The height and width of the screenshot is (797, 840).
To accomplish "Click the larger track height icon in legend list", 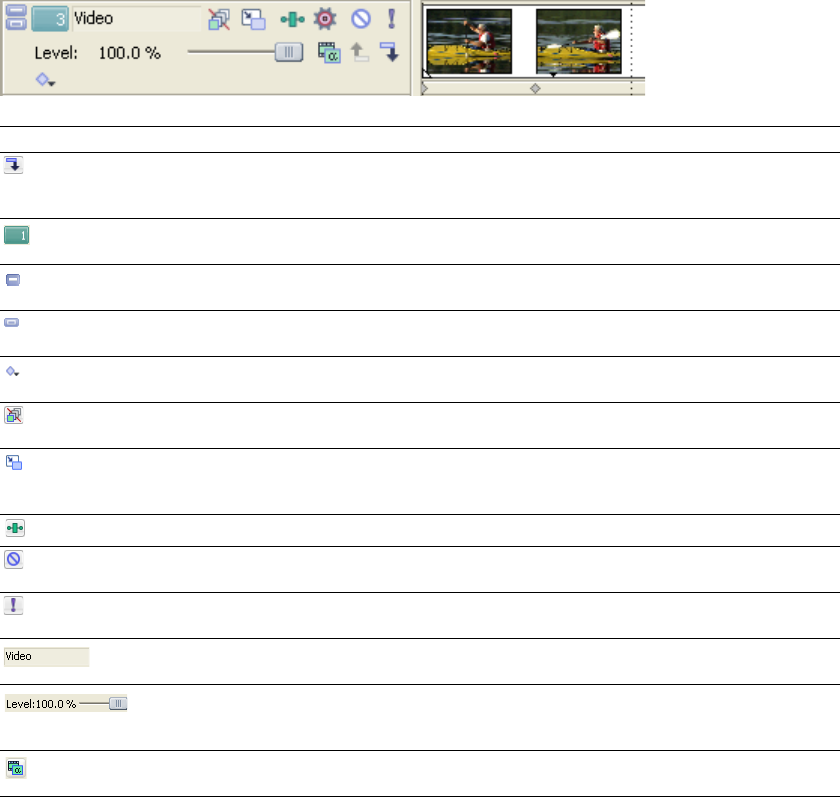I will (x=13, y=280).
